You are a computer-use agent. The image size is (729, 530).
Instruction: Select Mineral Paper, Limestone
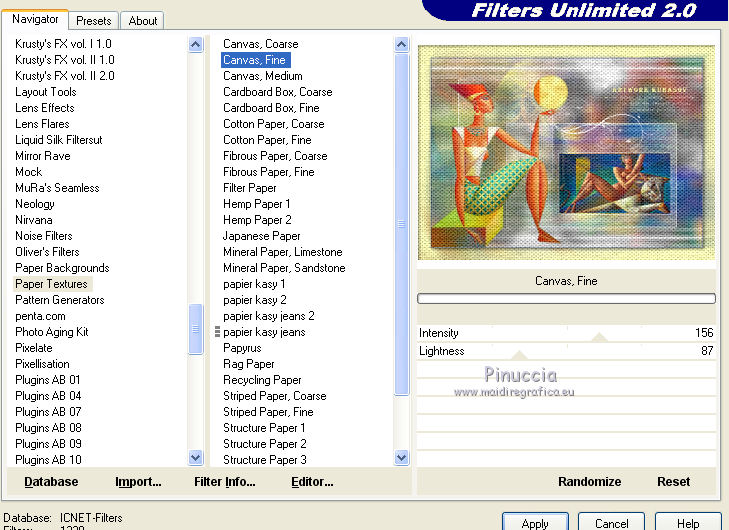282,252
